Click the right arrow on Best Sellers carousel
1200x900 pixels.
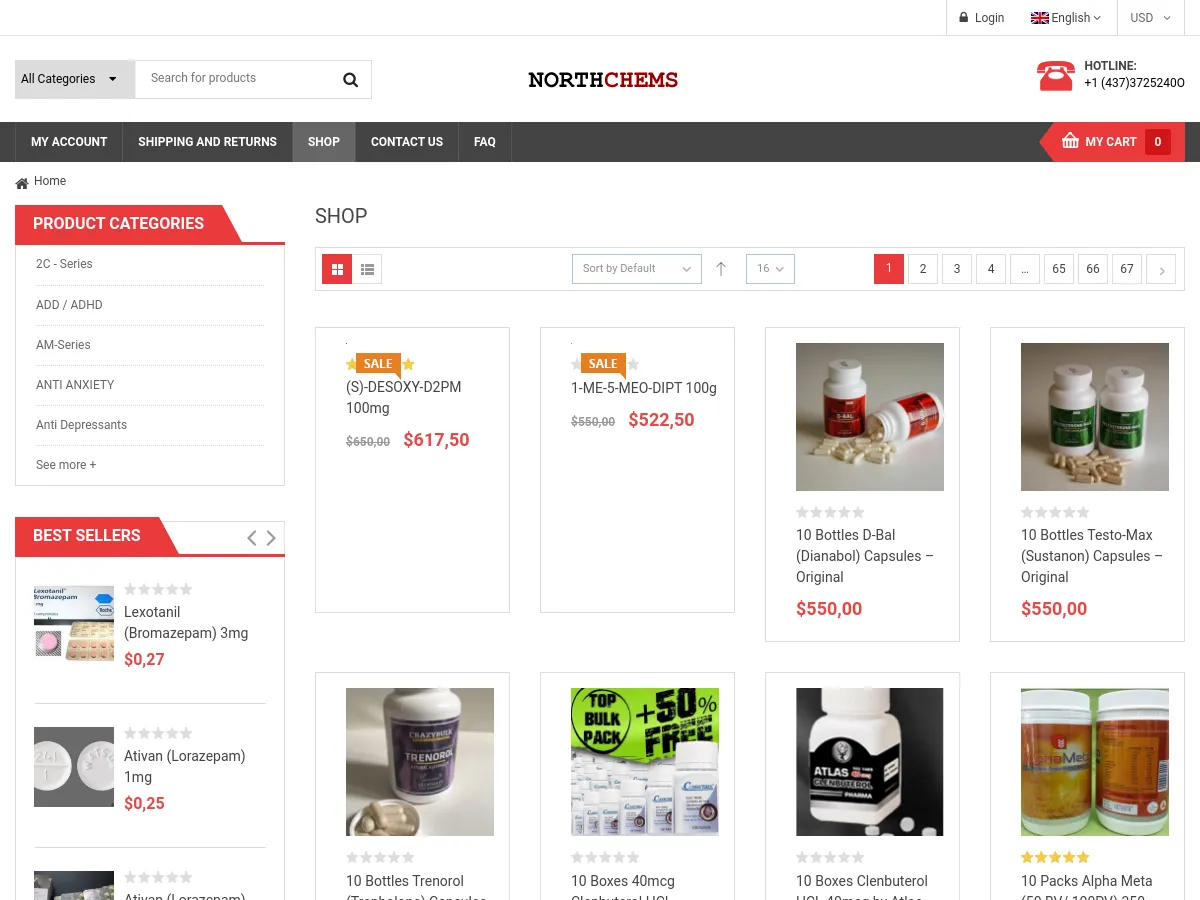click(270, 537)
